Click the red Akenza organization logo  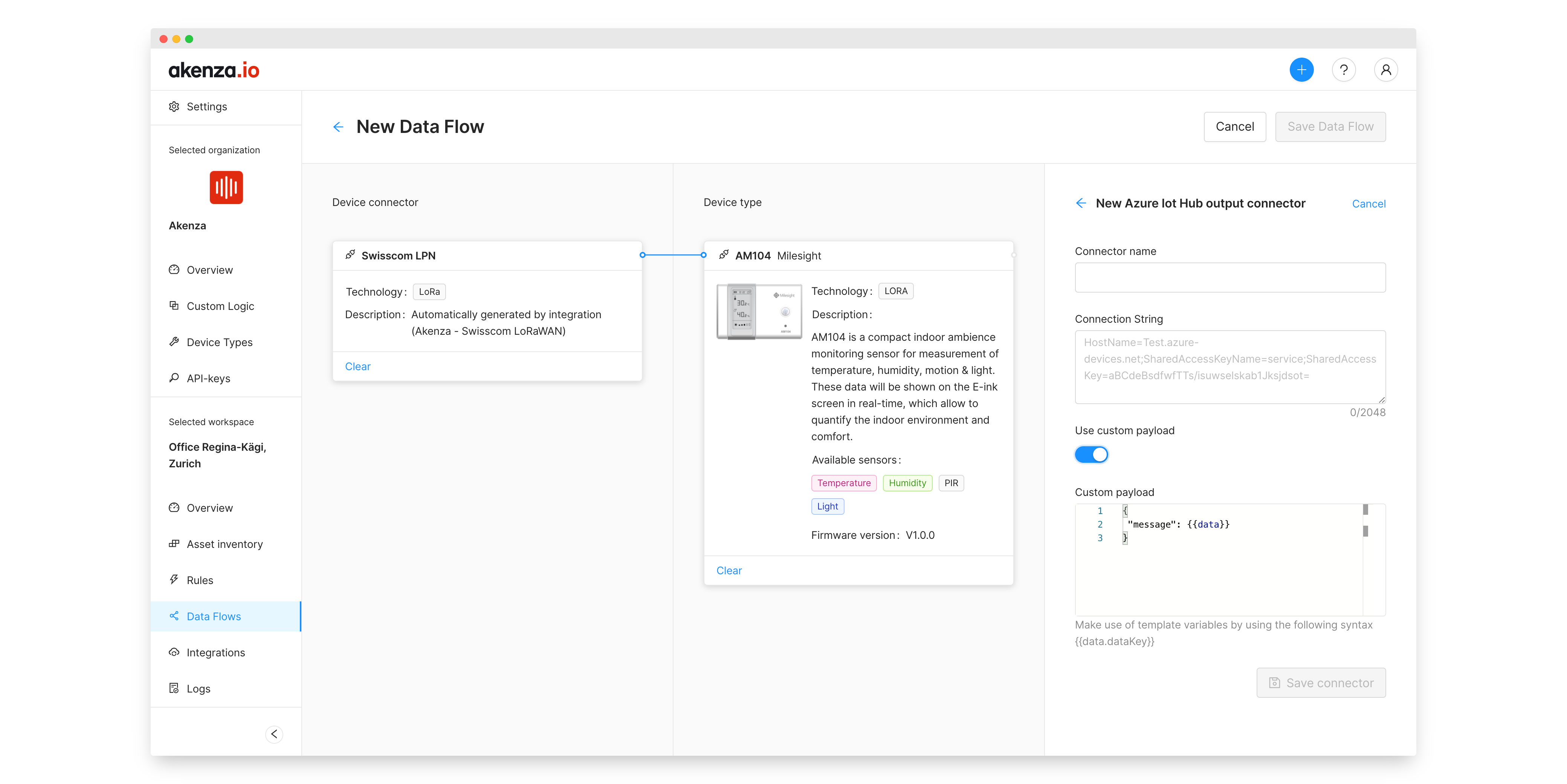[226, 187]
